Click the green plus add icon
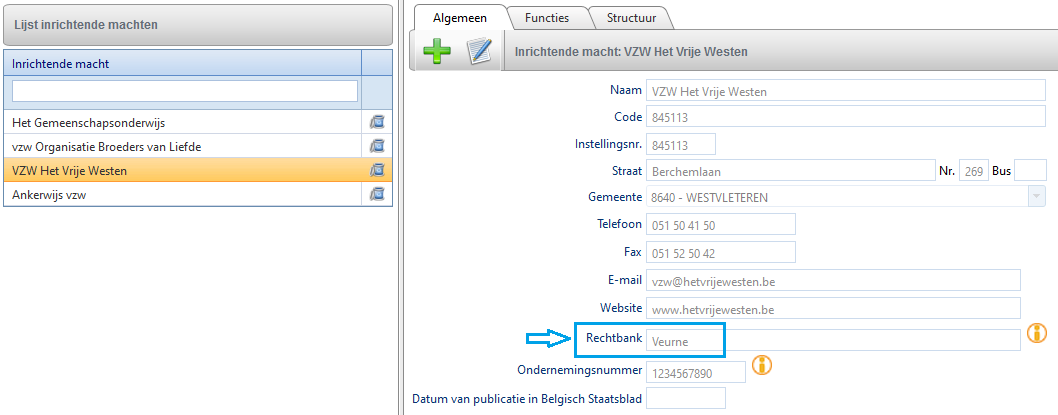This screenshot has height=415, width=1058. [437, 51]
